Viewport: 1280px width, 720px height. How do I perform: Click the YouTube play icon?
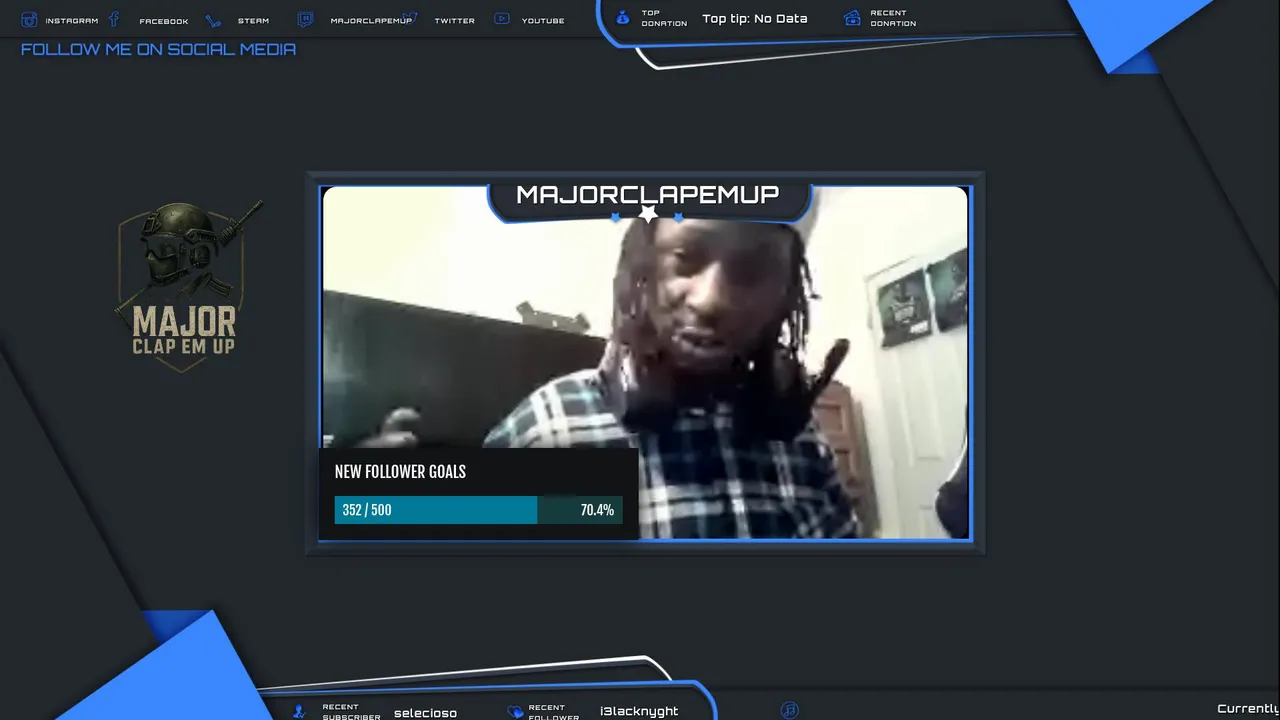coord(502,19)
